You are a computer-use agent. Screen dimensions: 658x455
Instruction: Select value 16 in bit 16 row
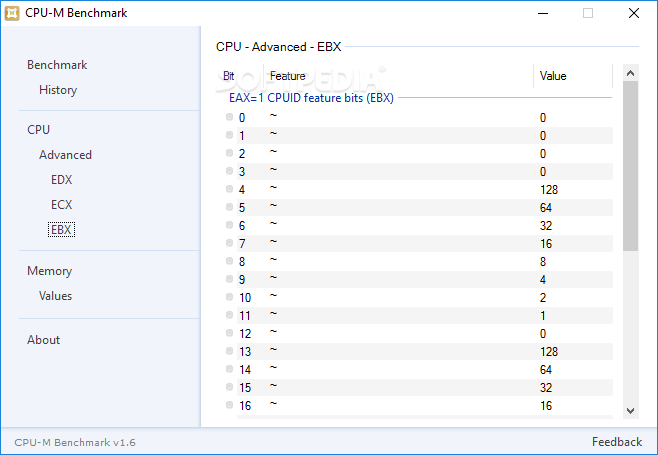546,406
